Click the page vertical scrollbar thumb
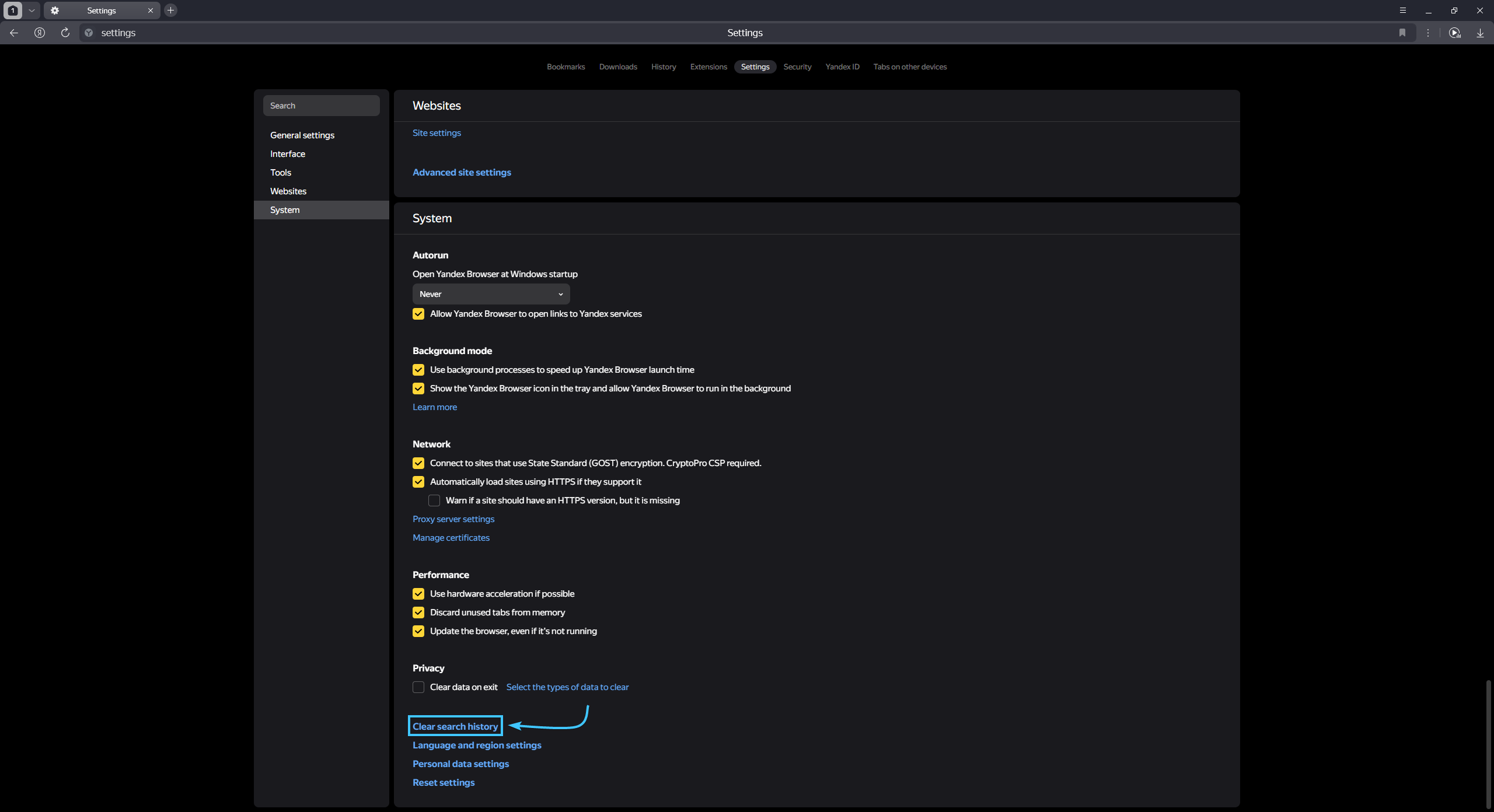 tap(1489, 744)
